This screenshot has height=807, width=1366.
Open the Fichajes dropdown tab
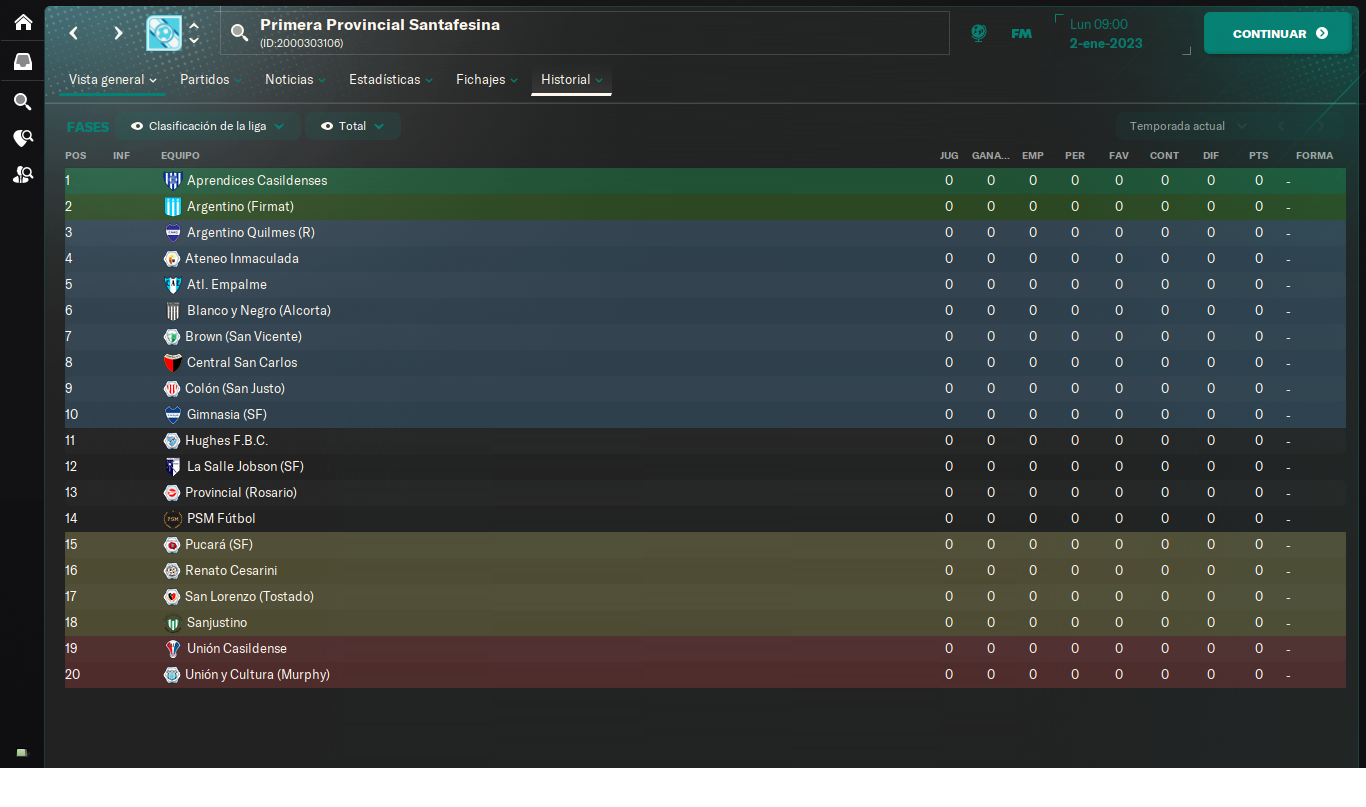[x=487, y=79]
